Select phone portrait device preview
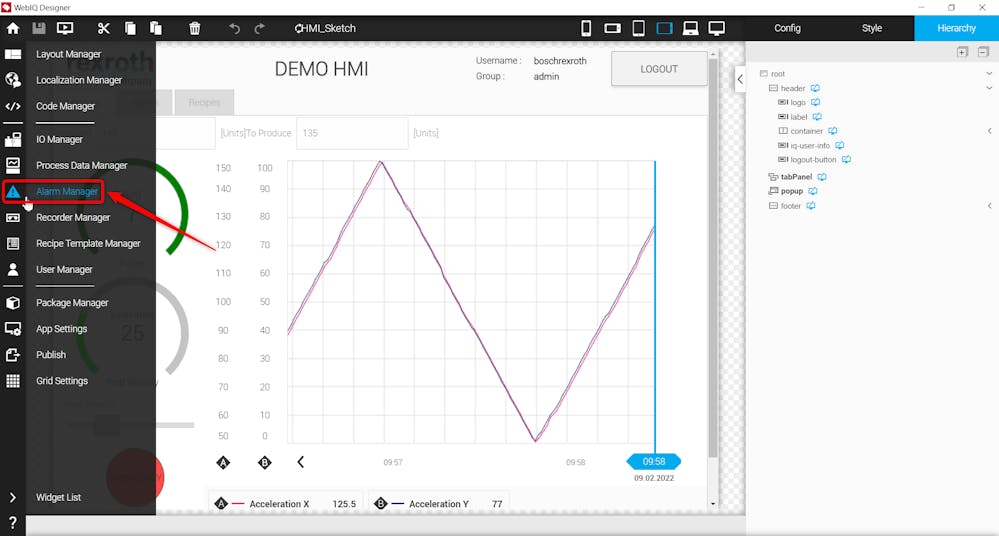 pyautogui.click(x=586, y=28)
